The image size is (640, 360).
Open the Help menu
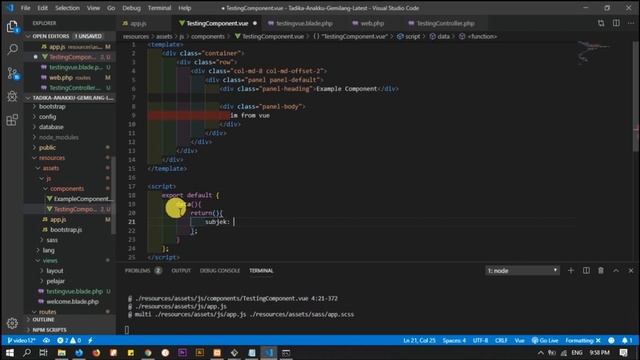(x=184, y=8)
